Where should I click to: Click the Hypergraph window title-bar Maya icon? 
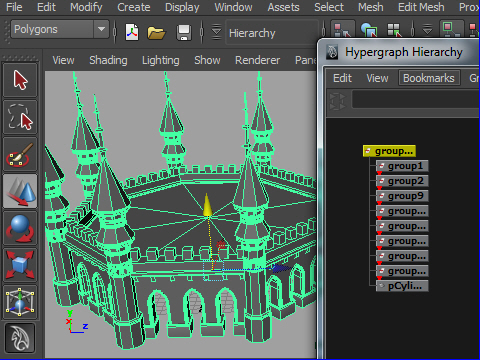pyautogui.click(x=332, y=52)
